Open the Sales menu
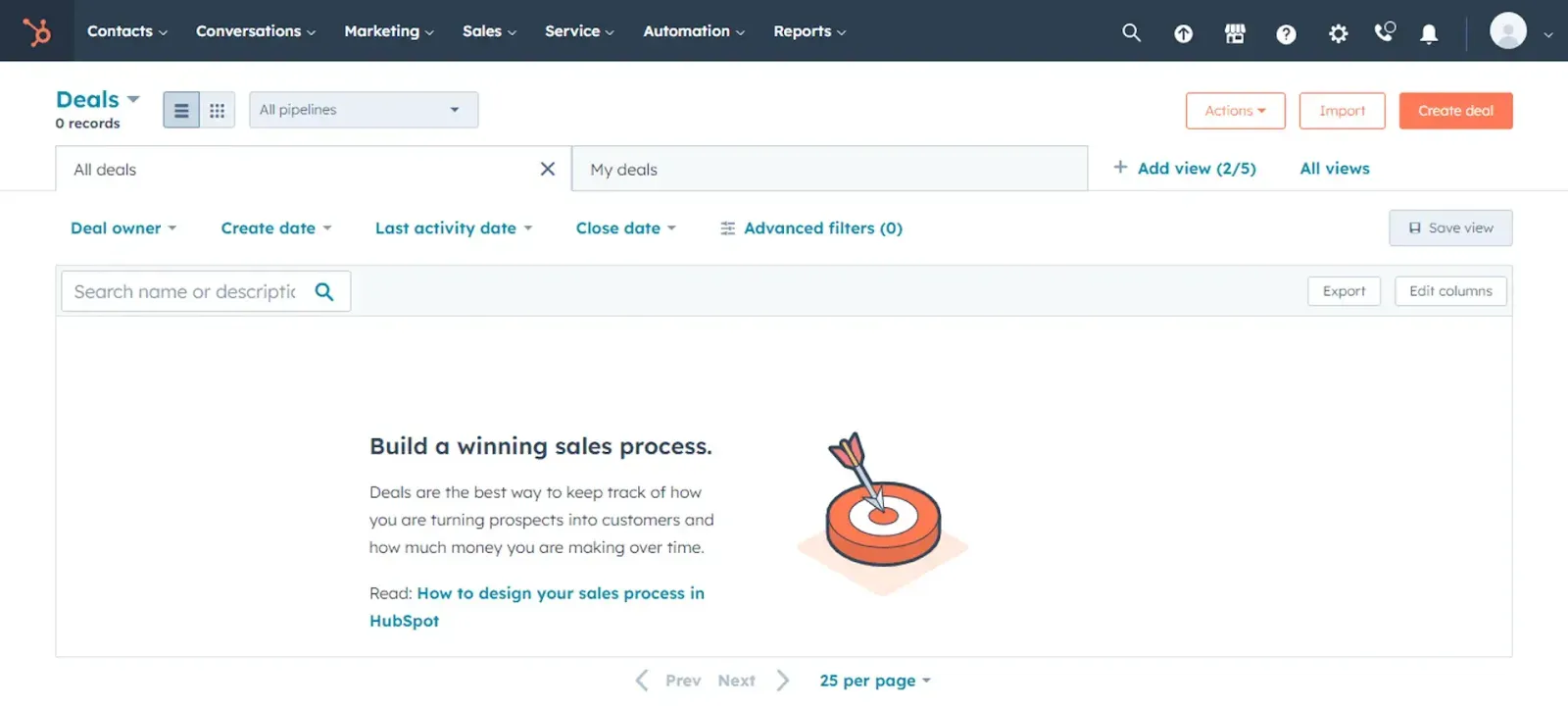 tap(489, 31)
